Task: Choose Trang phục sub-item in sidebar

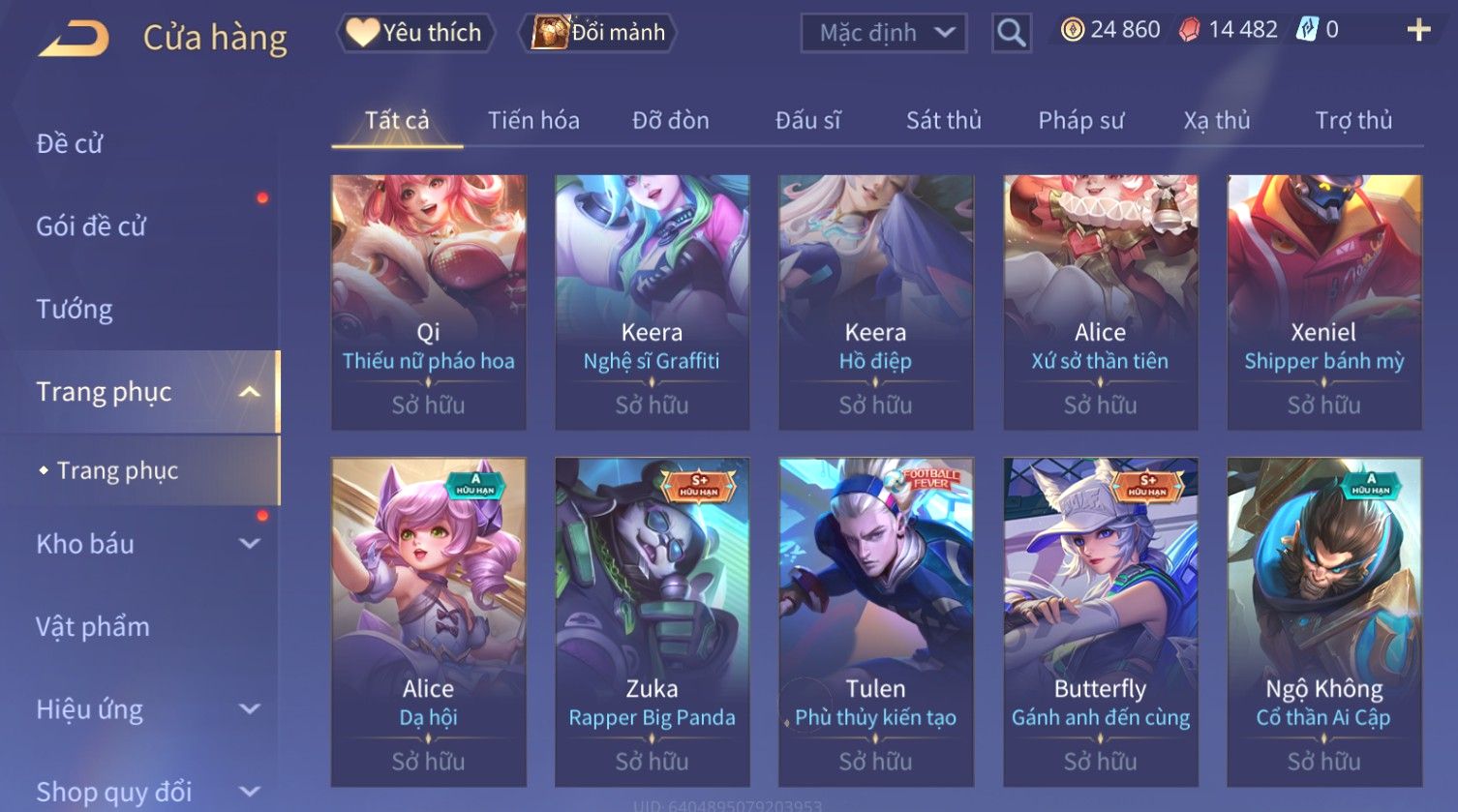Action: [x=117, y=470]
